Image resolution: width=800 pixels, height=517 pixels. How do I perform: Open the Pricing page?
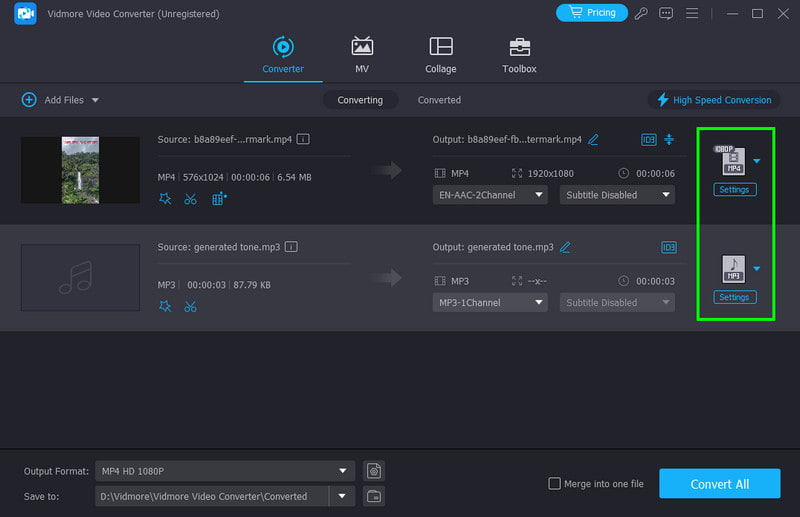point(591,13)
